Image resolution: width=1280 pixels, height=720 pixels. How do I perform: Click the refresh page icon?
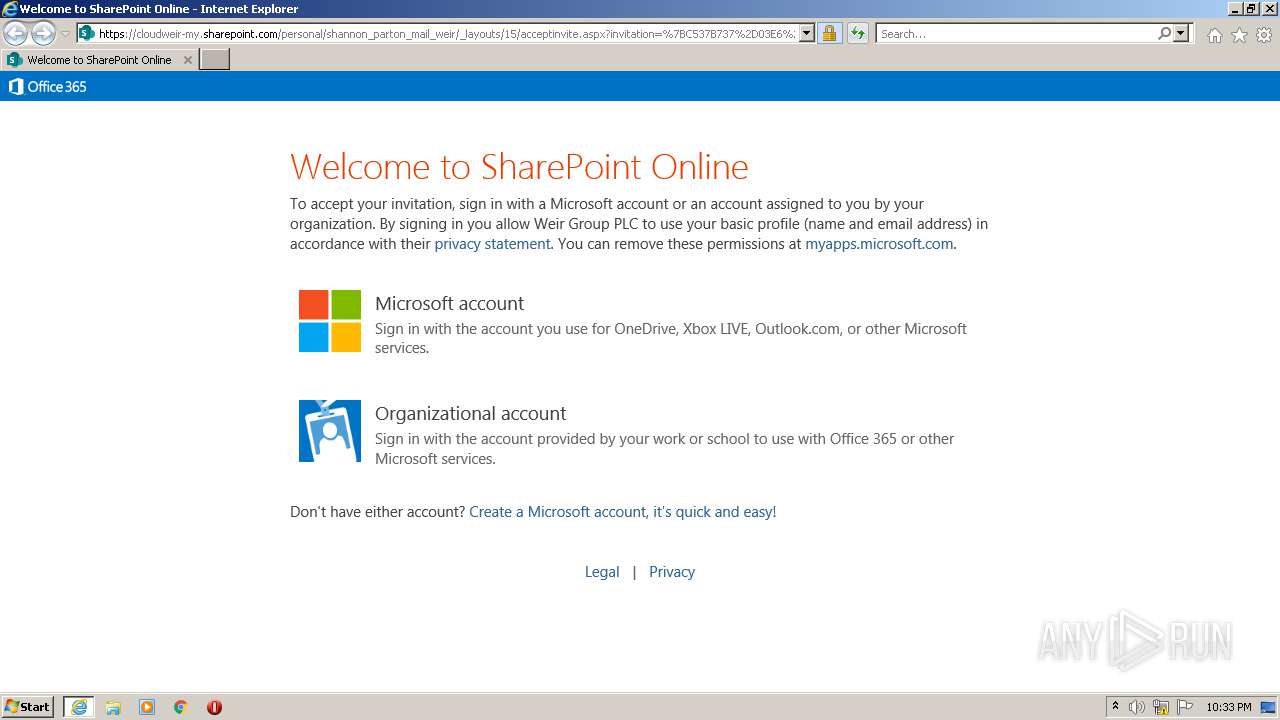click(x=858, y=33)
